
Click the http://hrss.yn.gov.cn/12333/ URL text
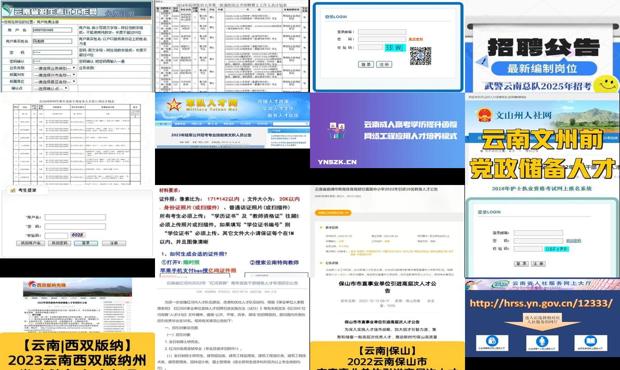[x=541, y=303]
